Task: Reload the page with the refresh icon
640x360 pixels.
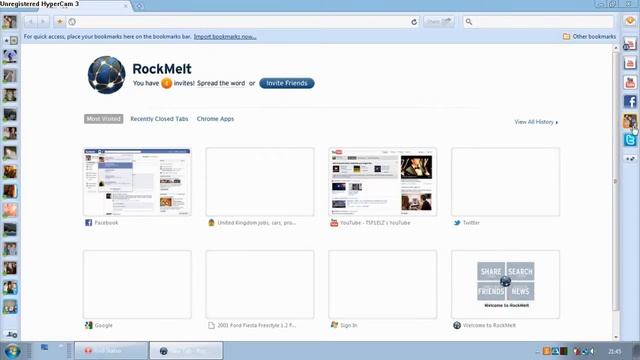Action: click(414, 22)
